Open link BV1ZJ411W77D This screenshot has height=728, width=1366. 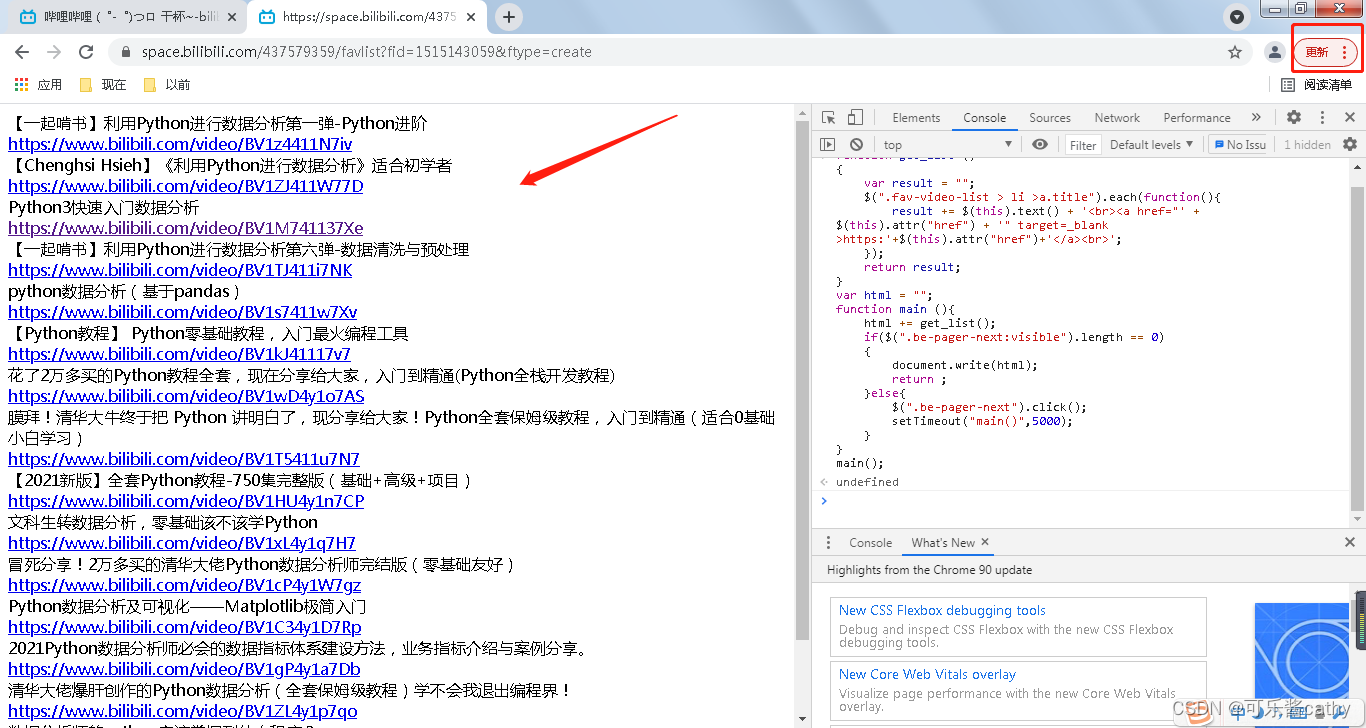(186, 186)
